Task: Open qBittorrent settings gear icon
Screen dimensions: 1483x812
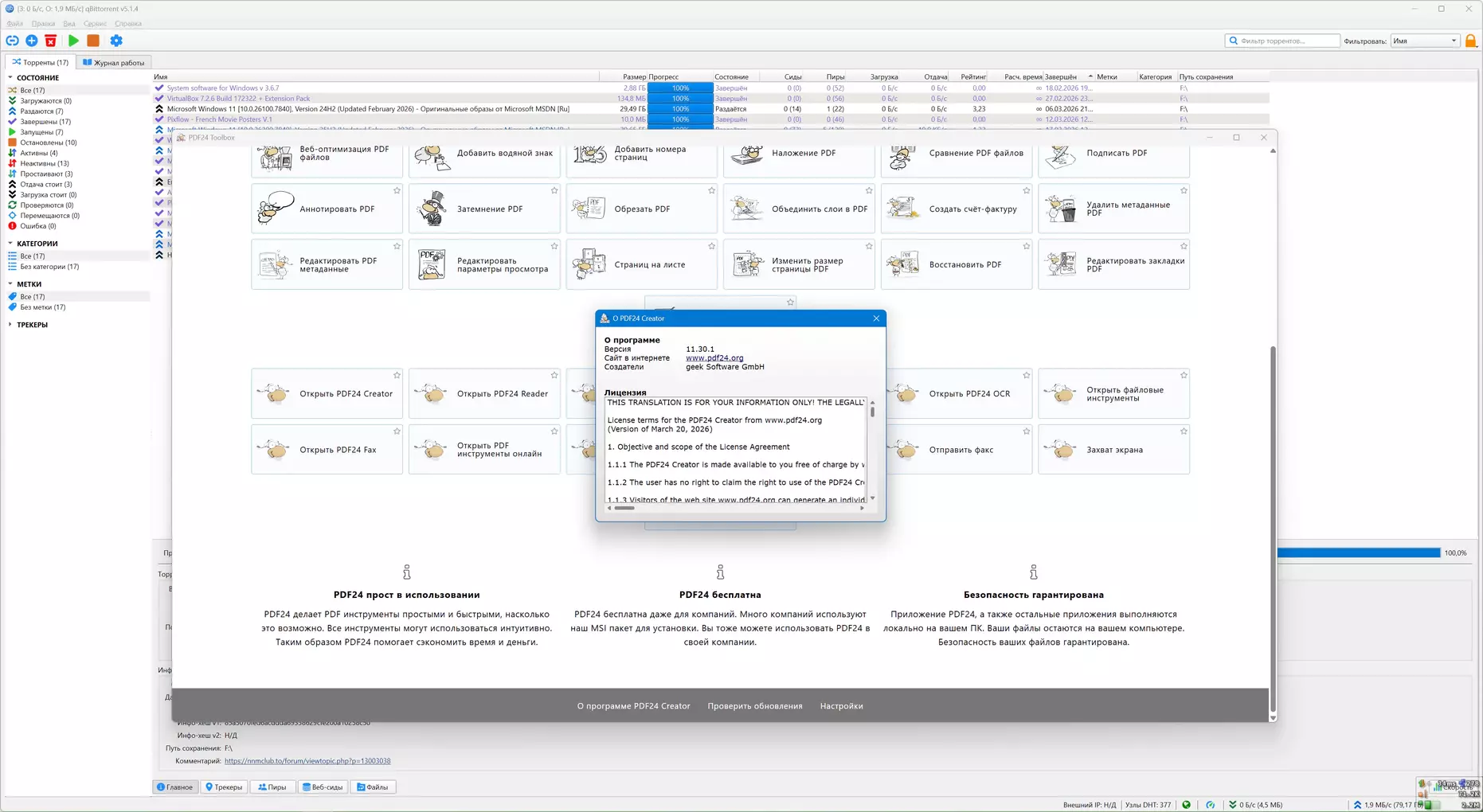Action: pos(116,41)
